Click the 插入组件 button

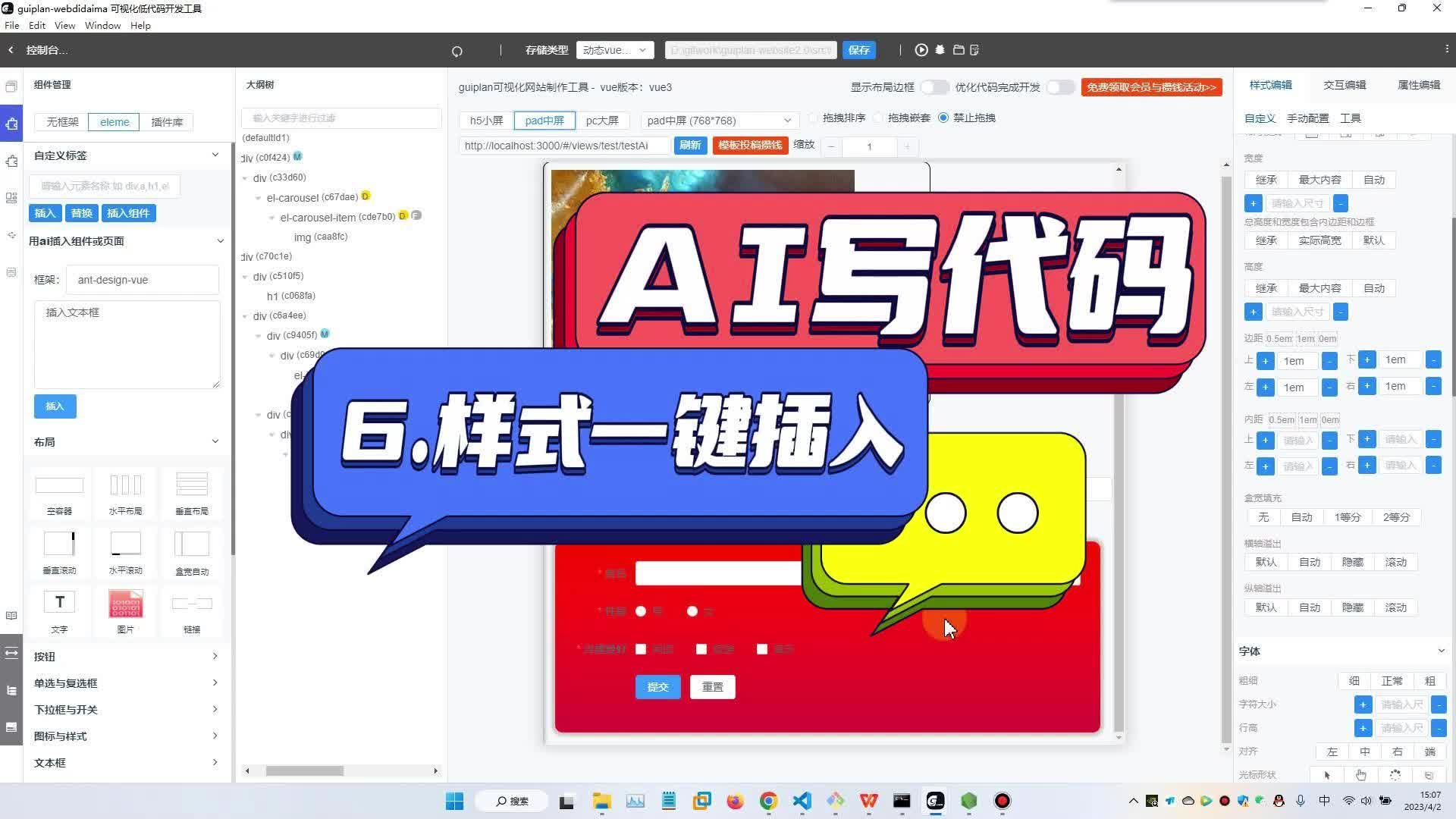click(x=128, y=213)
